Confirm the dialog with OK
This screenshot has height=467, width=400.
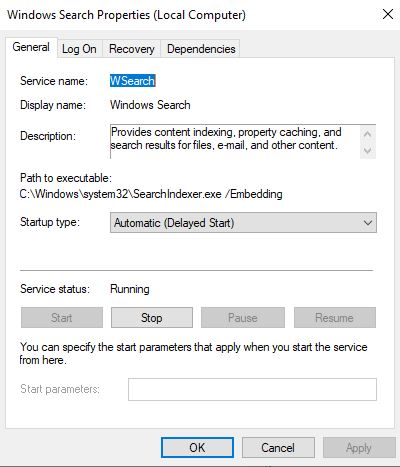point(197,448)
